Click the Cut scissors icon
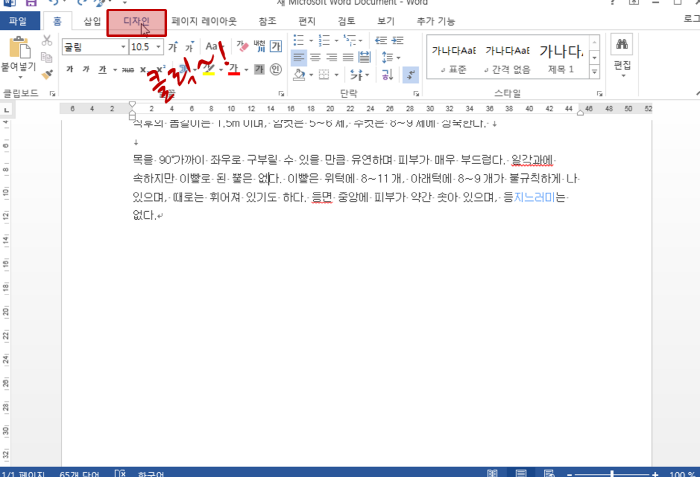The width and height of the screenshot is (700, 477). 47,41
